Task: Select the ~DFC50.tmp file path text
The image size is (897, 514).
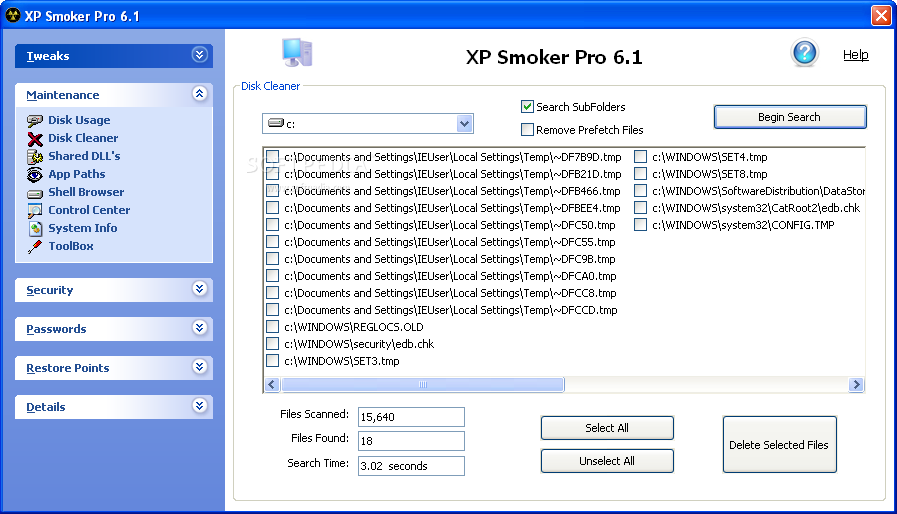Action: point(450,225)
